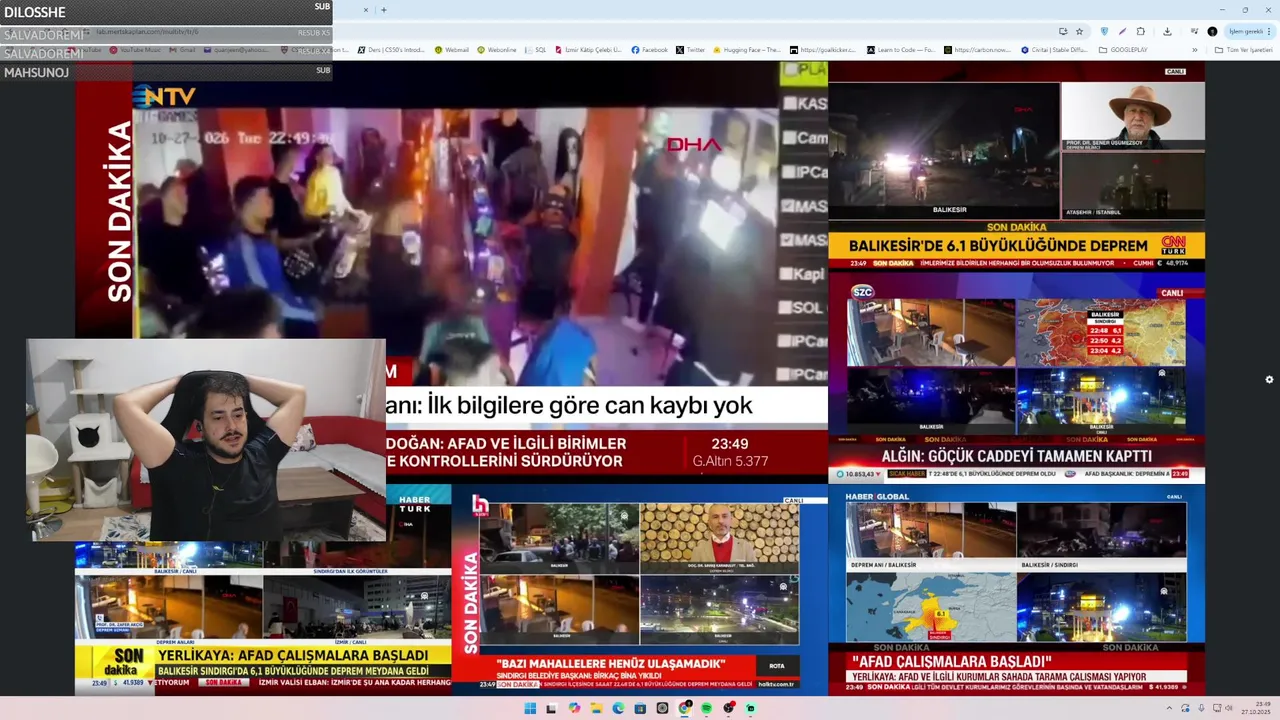Select the Halk TV live stream tile
This screenshot has width=1280, height=720.
pyautogui.click(x=640, y=590)
